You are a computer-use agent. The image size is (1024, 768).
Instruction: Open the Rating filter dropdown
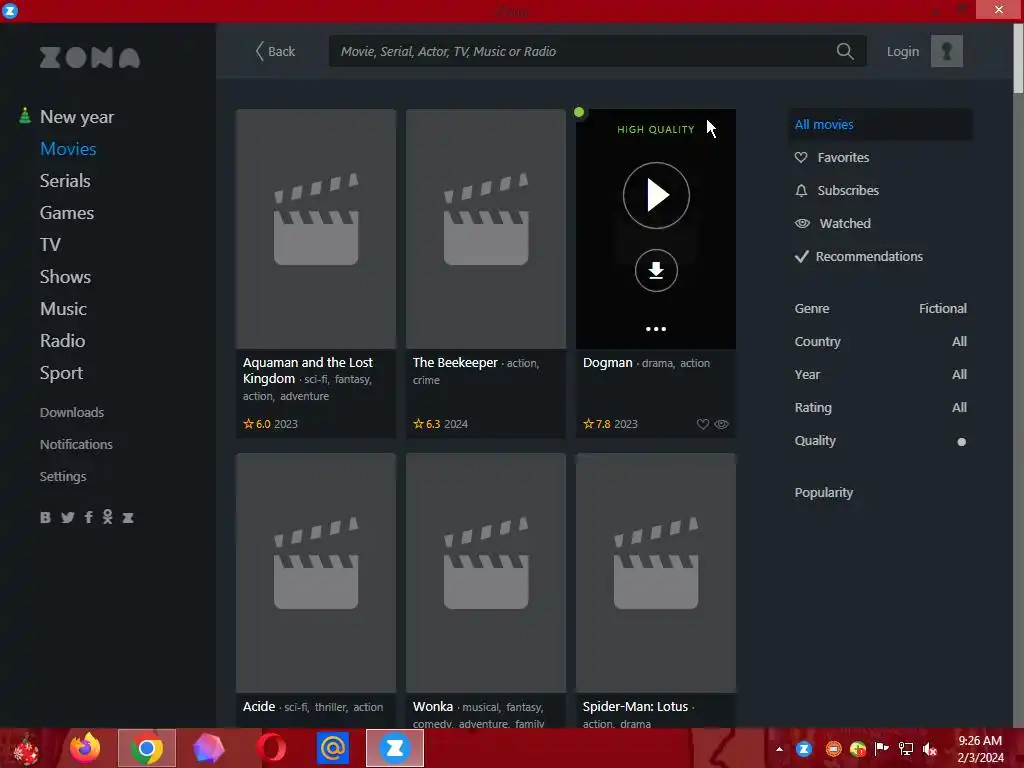(880, 407)
